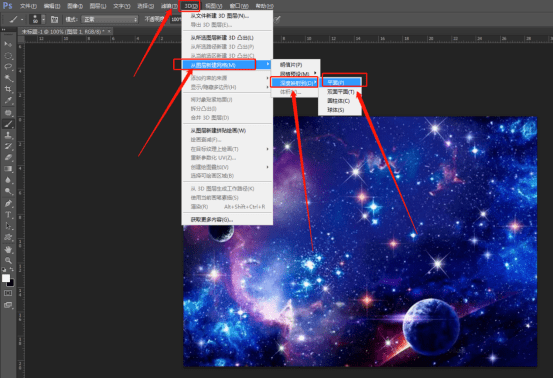
Task: Toggle the brush panel button in options bar
Action: pos(54,19)
